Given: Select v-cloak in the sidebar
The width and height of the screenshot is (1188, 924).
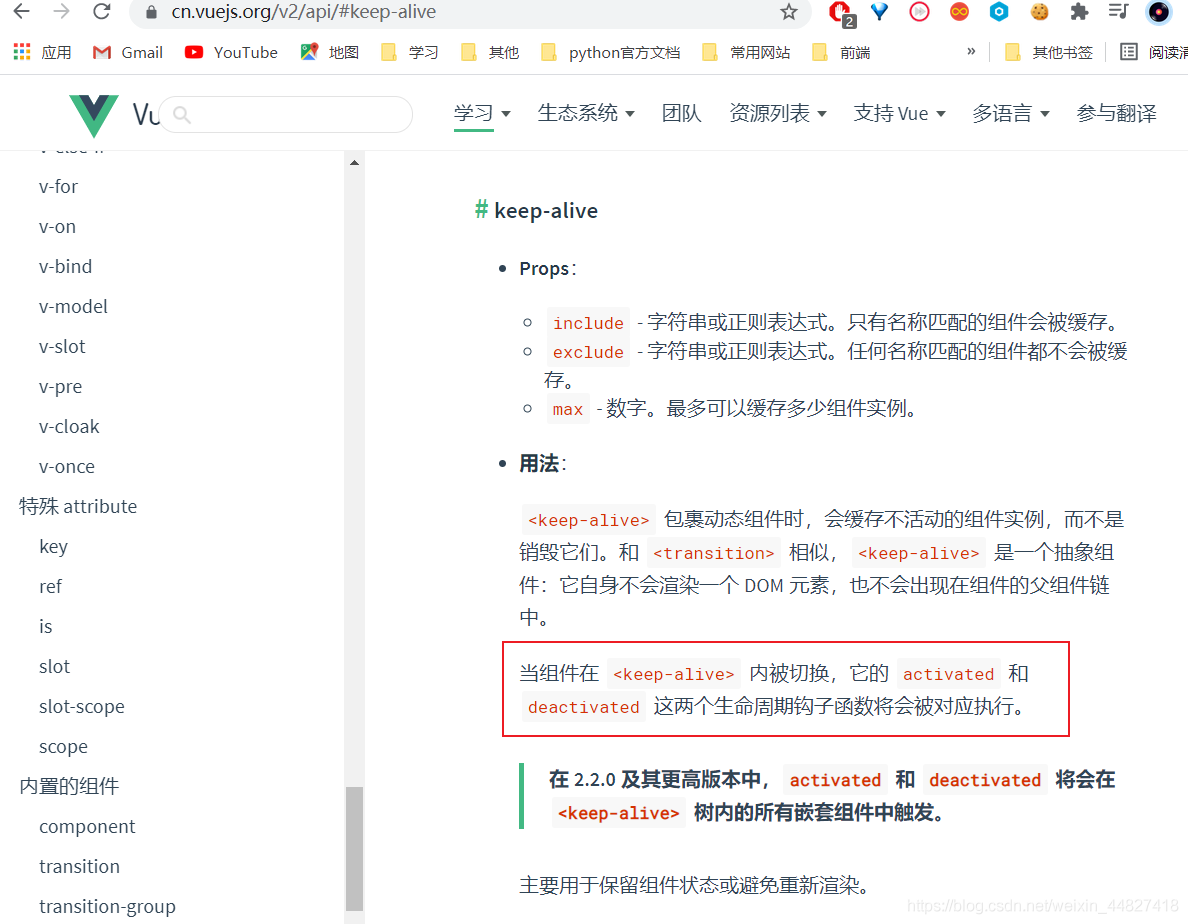Looking at the screenshot, I should click(69, 427).
